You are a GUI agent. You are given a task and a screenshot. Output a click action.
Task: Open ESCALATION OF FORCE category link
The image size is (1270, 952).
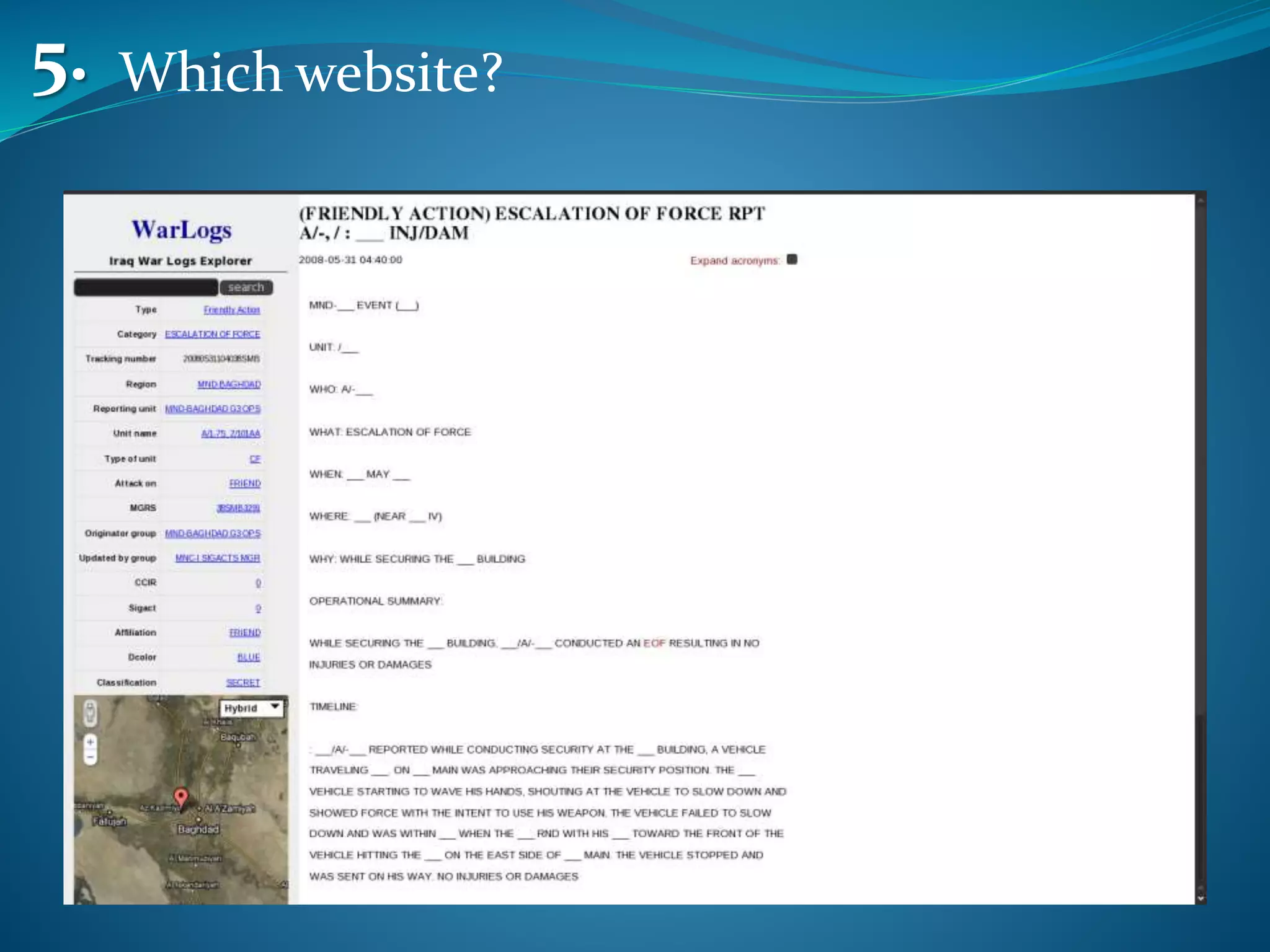213,334
